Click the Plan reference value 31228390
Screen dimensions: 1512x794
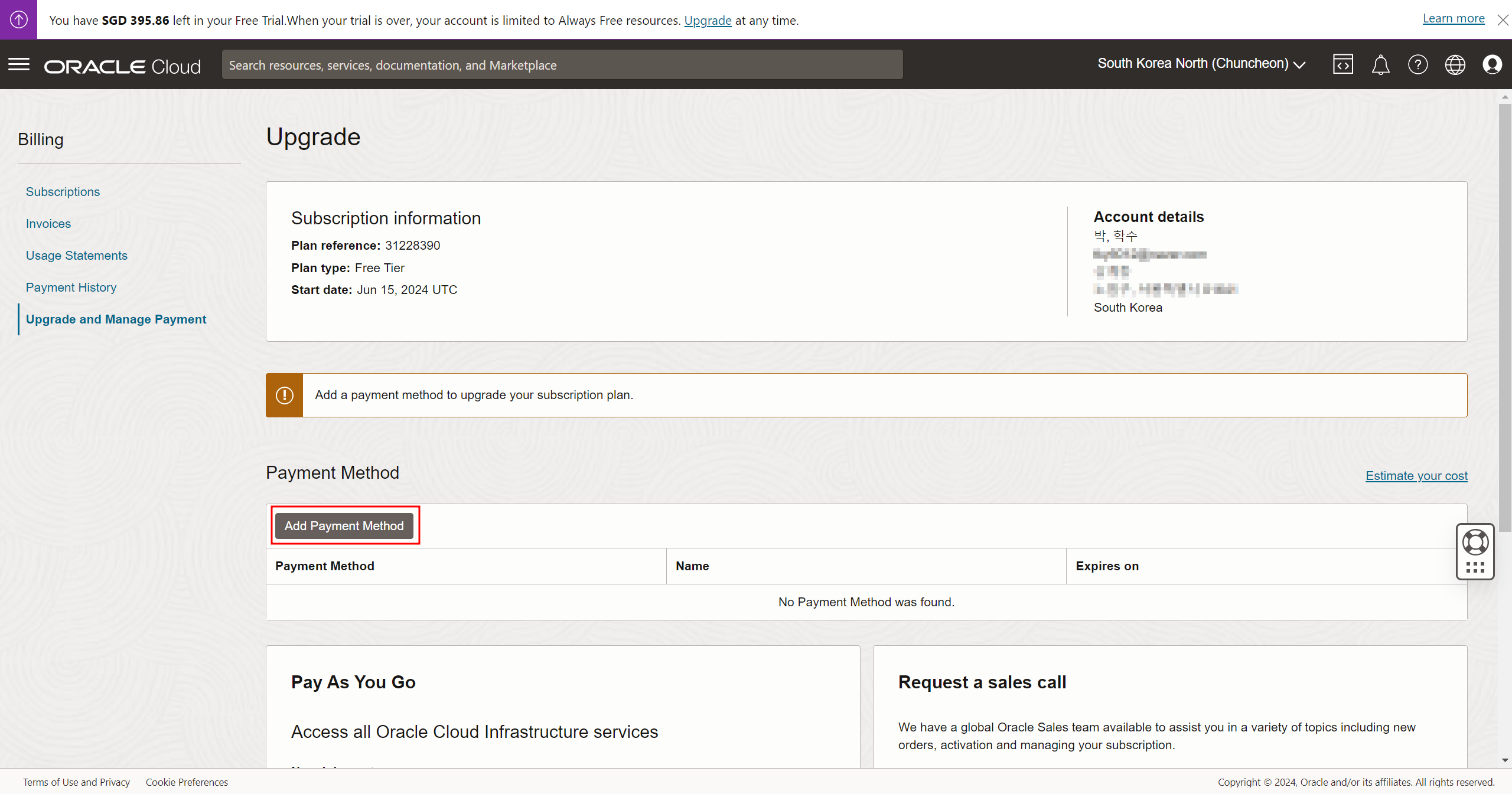coord(412,246)
